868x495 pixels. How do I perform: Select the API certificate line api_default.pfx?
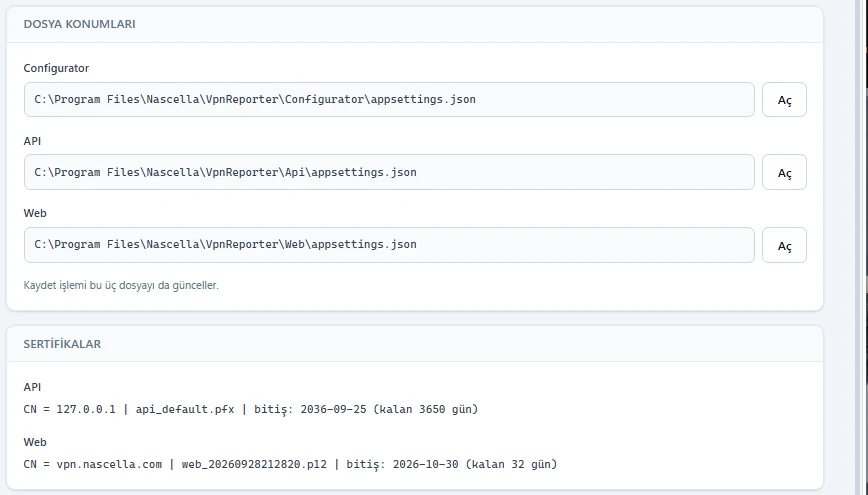250,409
